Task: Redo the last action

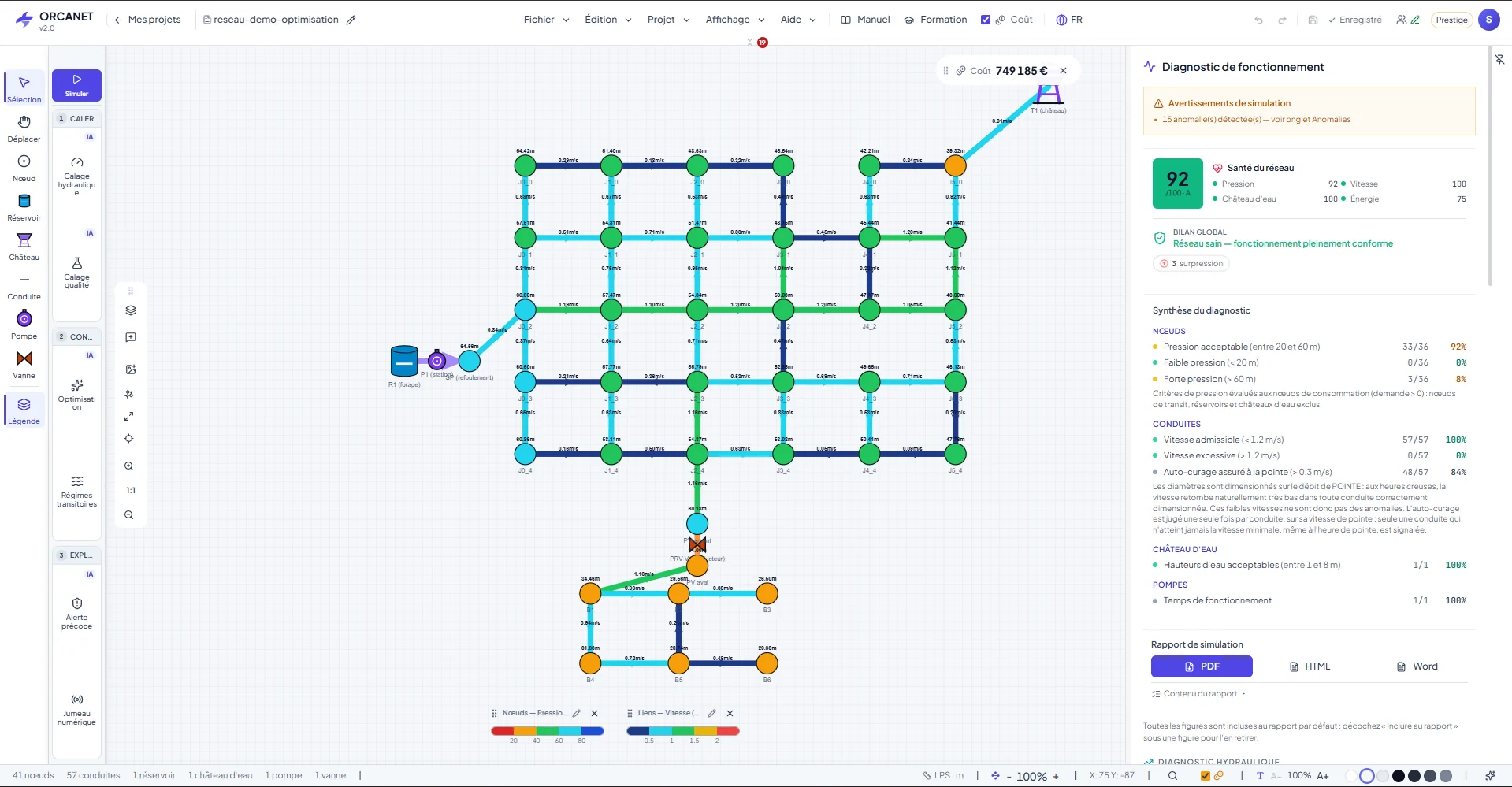Action: tap(1282, 20)
